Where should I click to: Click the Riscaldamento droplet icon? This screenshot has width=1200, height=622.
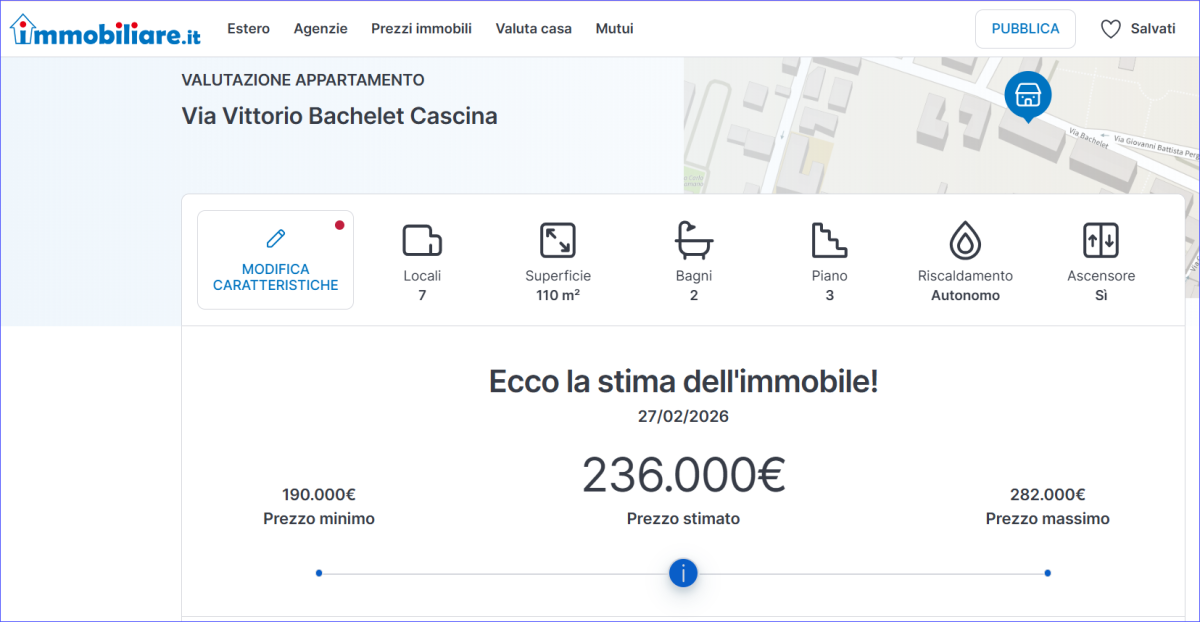coord(965,241)
